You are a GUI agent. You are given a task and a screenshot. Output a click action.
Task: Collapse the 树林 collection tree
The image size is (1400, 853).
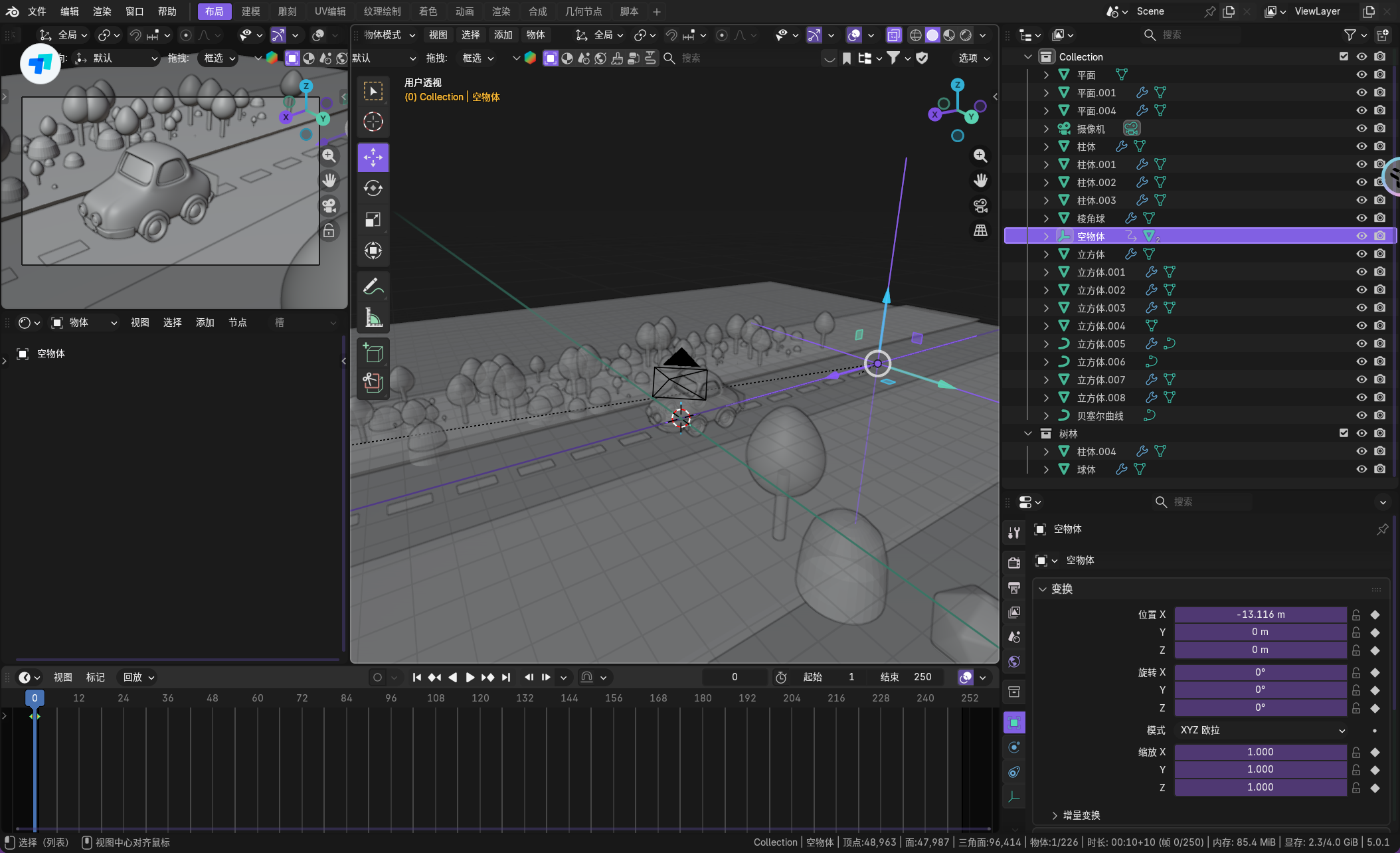pos(1028,433)
